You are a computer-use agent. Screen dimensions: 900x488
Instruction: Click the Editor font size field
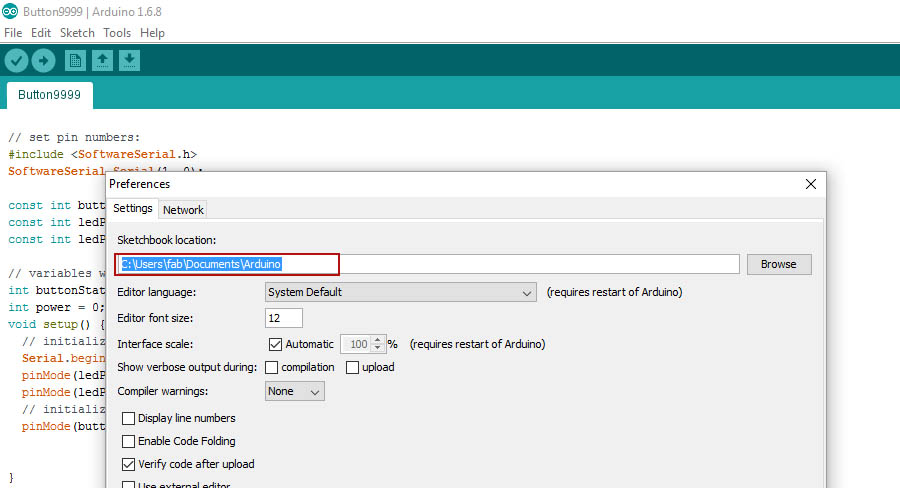[284, 318]
